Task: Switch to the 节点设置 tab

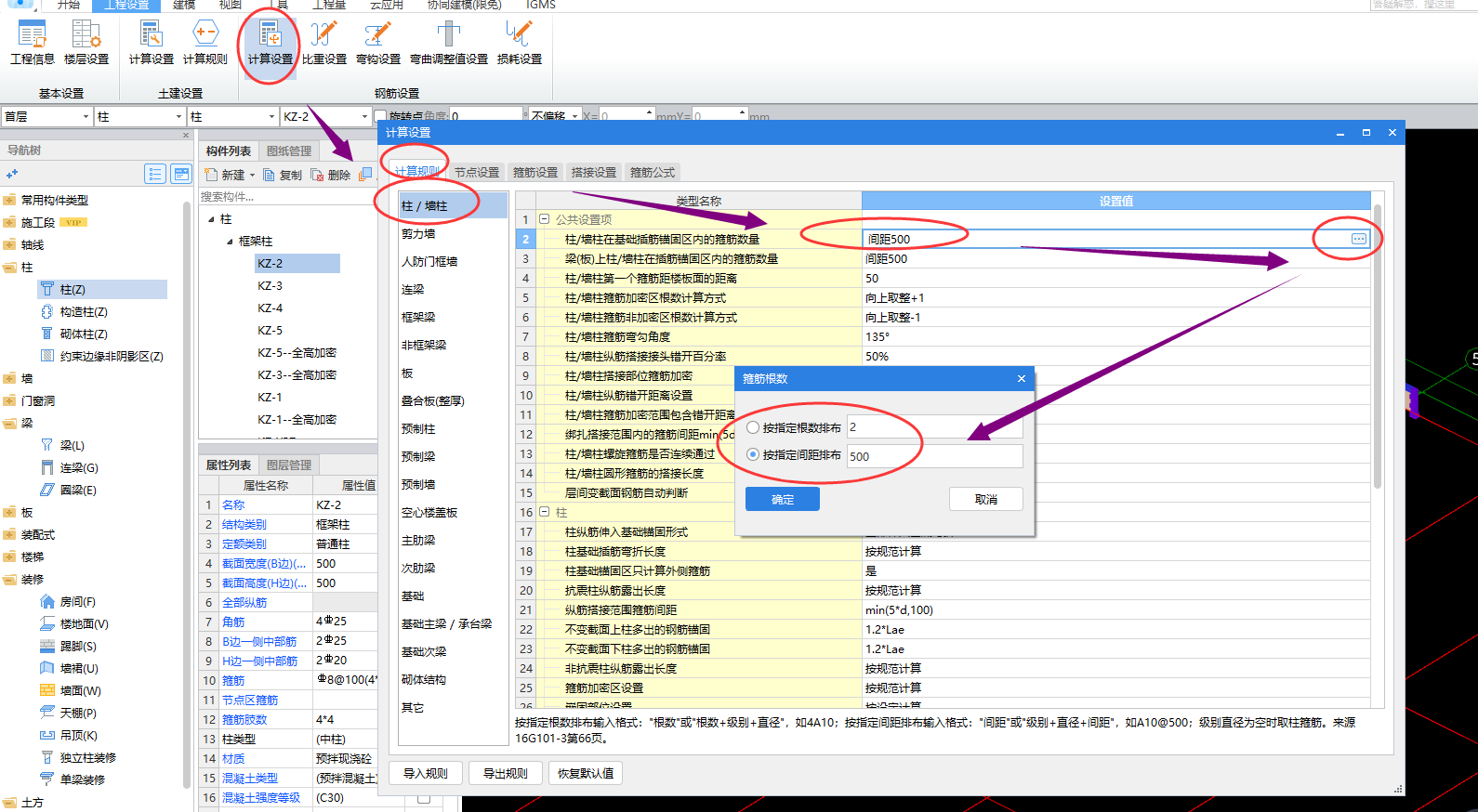Action: (x=477, y=172)
